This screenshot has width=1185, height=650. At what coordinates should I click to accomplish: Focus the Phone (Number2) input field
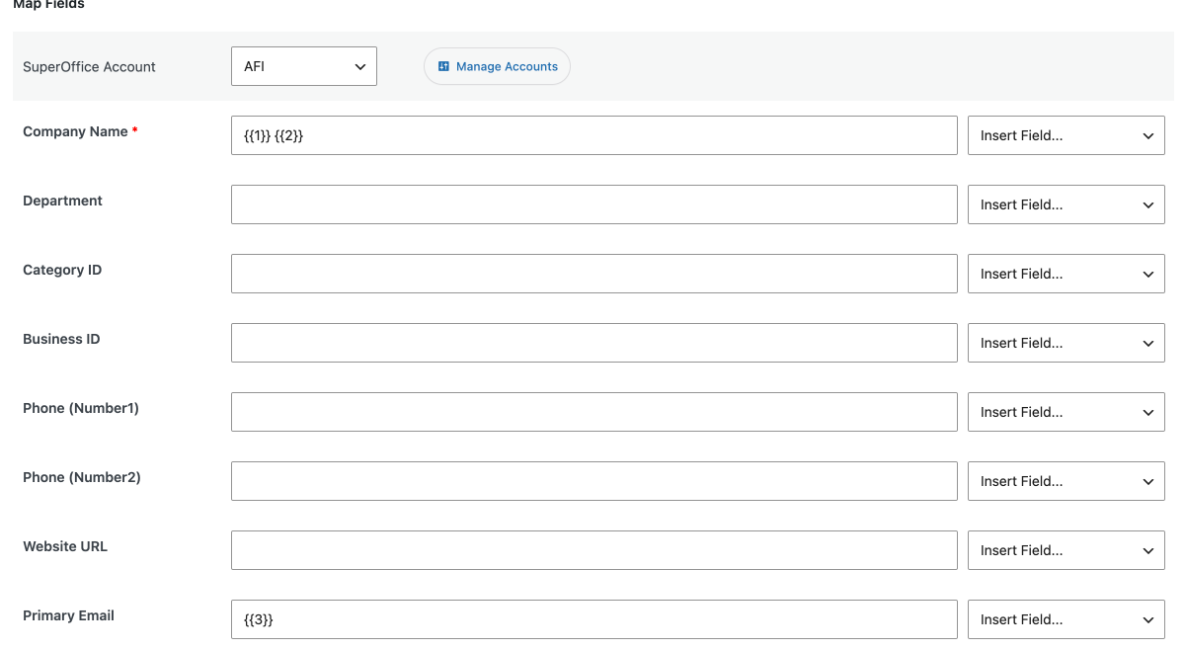tap(594, 481)
